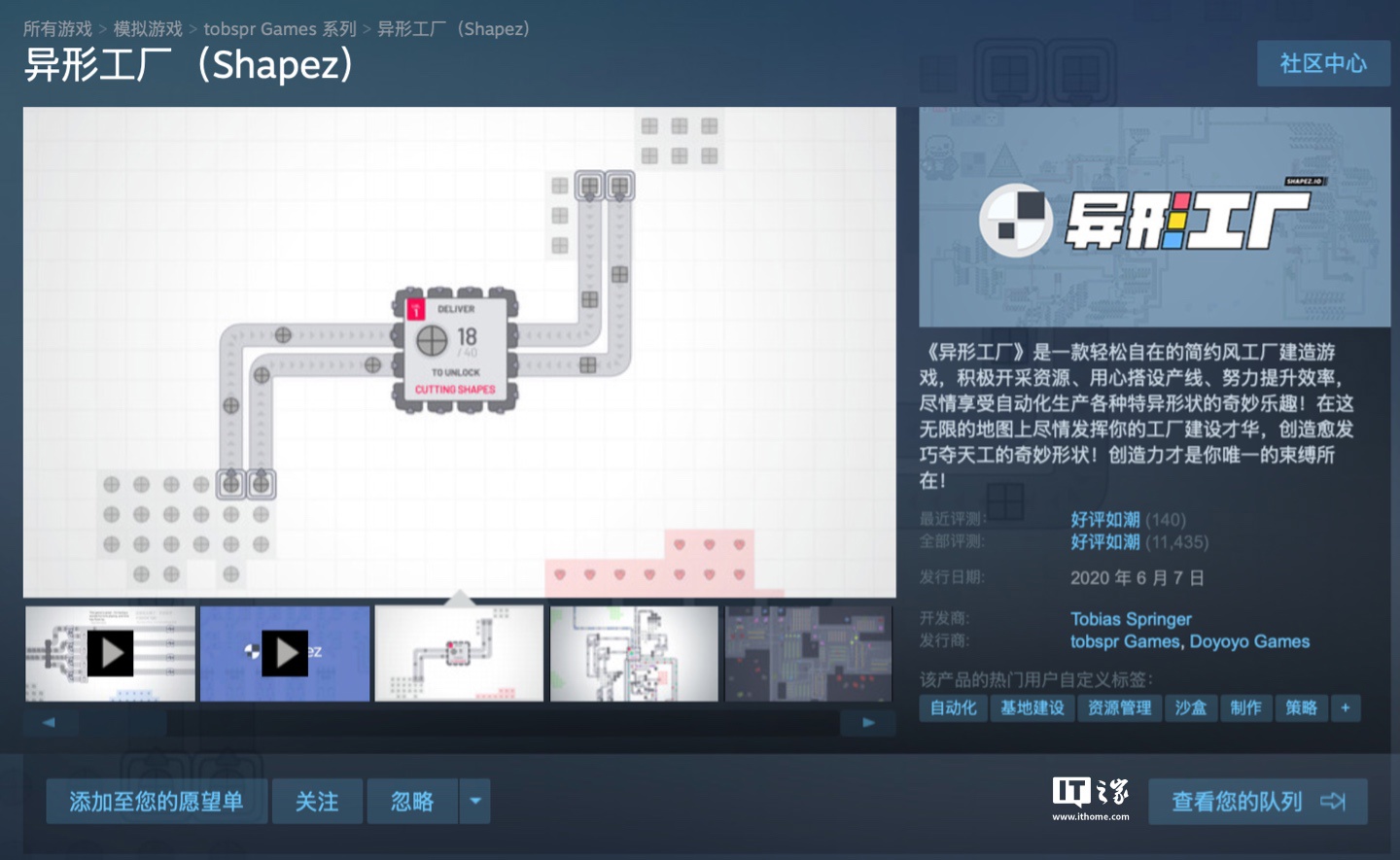Select the 基地建设 tag
This screenshot has width=1400, height=860.
[x=1032, y=708]
